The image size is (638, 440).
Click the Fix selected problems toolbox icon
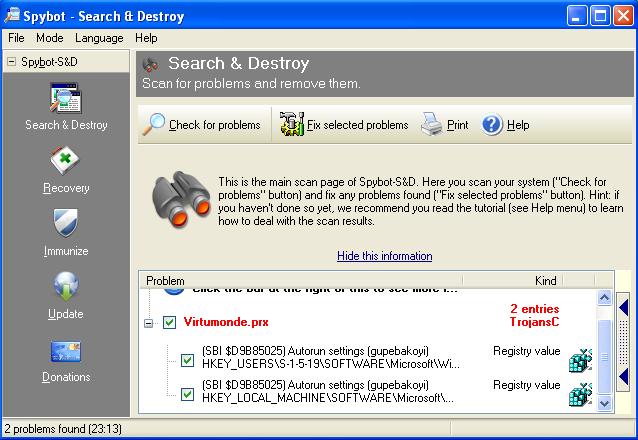pyautogui.click(x=292, y=124)
